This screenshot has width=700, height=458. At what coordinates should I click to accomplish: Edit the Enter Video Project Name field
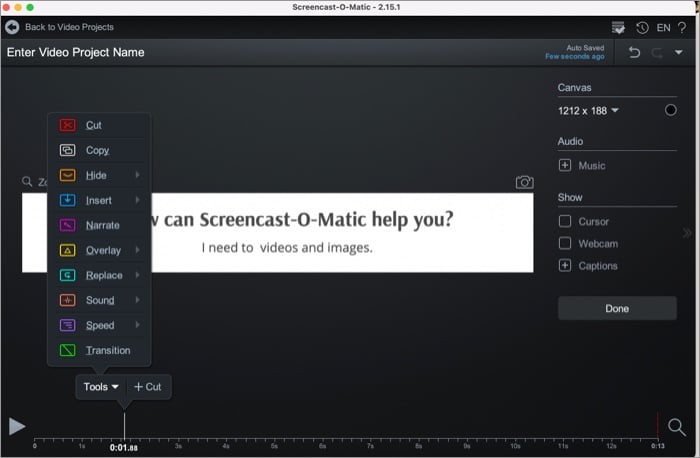pyautogui.click(x=75, y=52)
